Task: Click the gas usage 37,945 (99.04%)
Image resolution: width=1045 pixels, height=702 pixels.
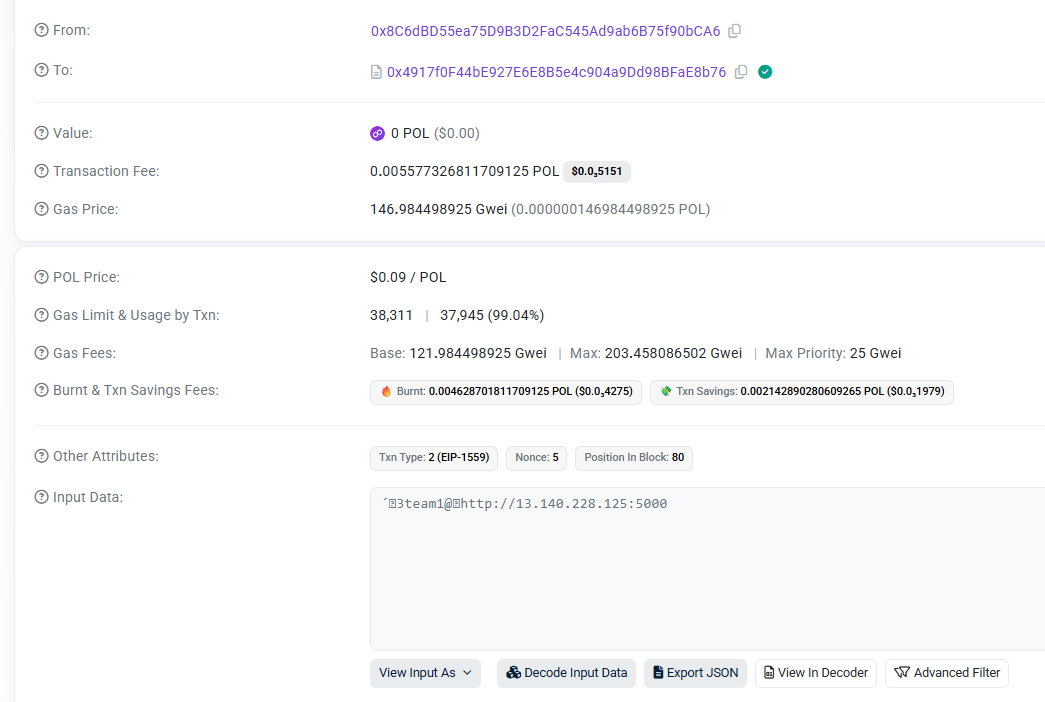Action: (492, 315)
